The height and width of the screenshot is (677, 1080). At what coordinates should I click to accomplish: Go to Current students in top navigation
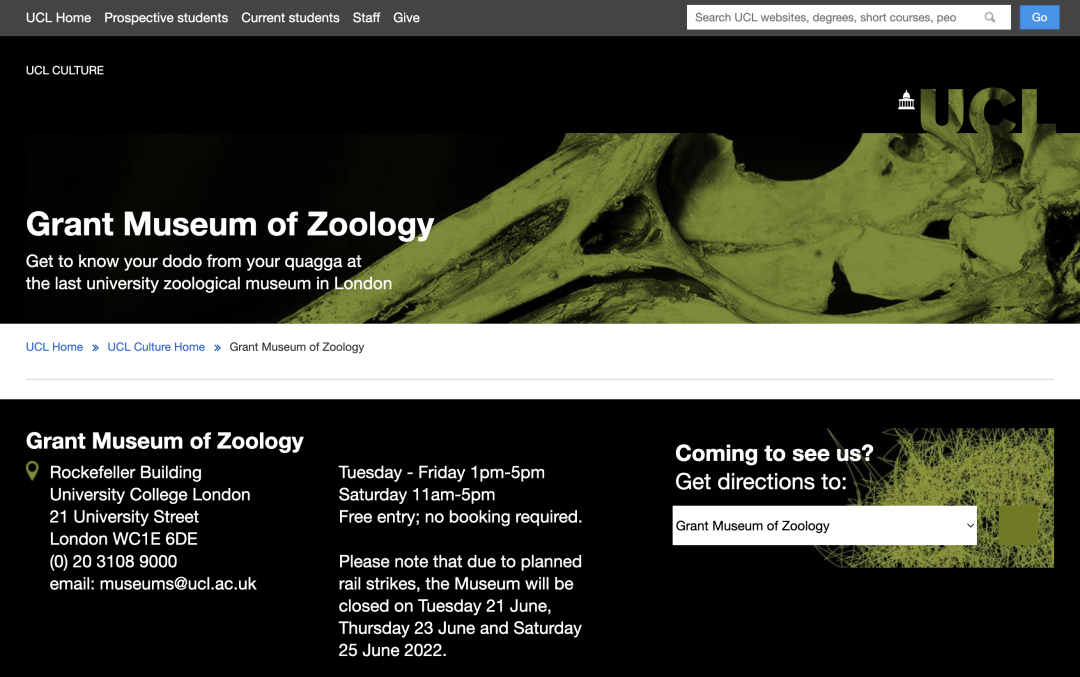tap(290, 18)
